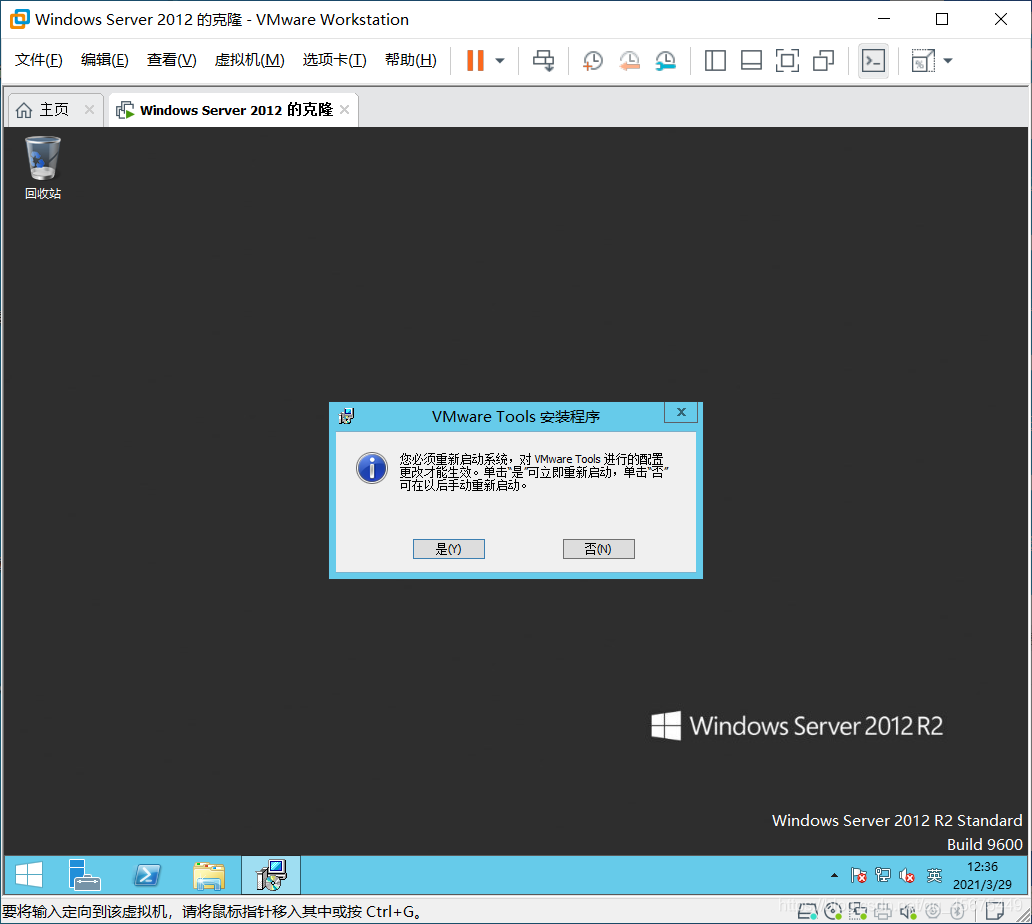The image size is (1032, 924).
Task: Revert the VM to its snapshot
Action: pos(629,61)
